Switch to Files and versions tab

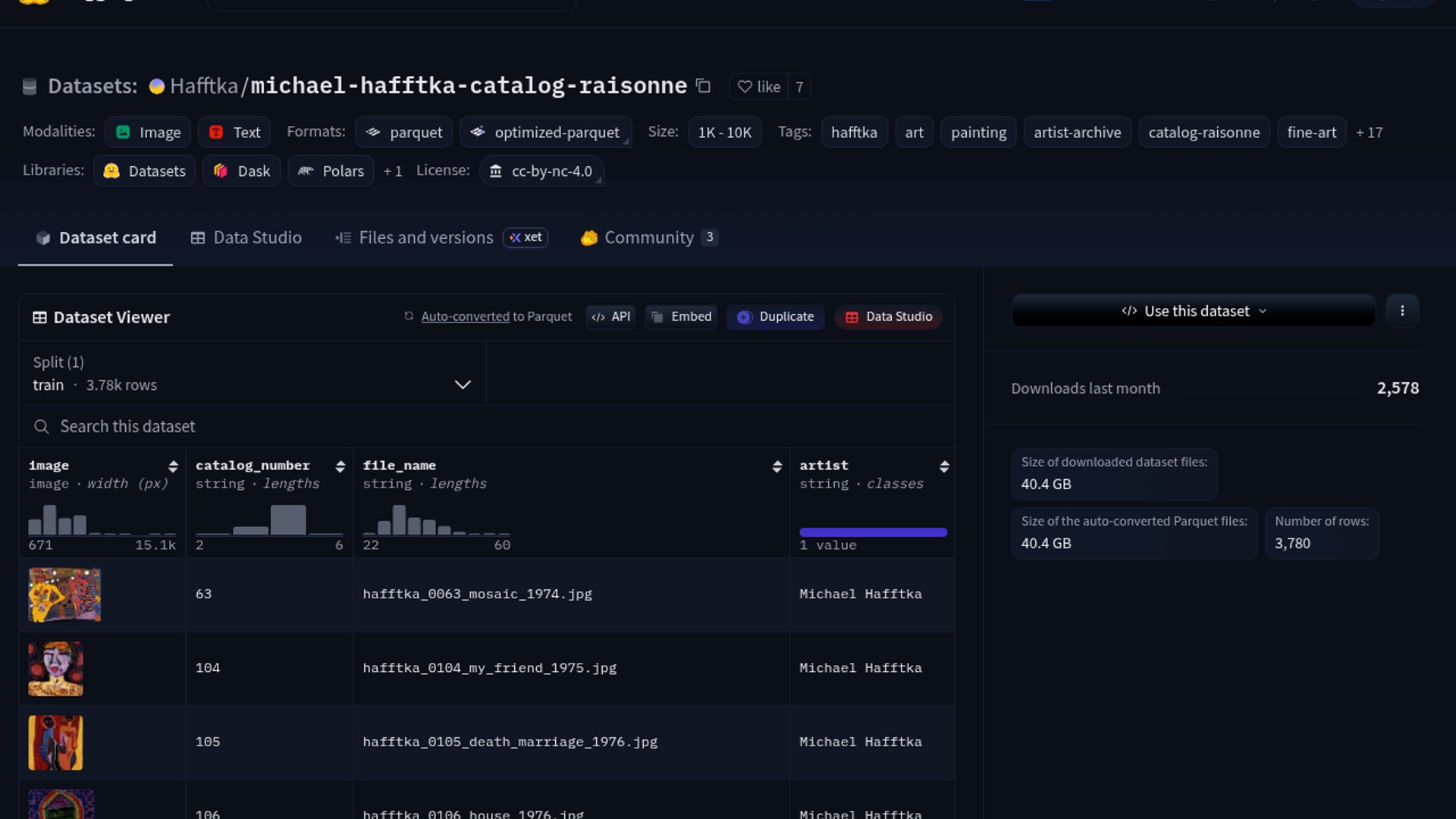pos(425,238)
